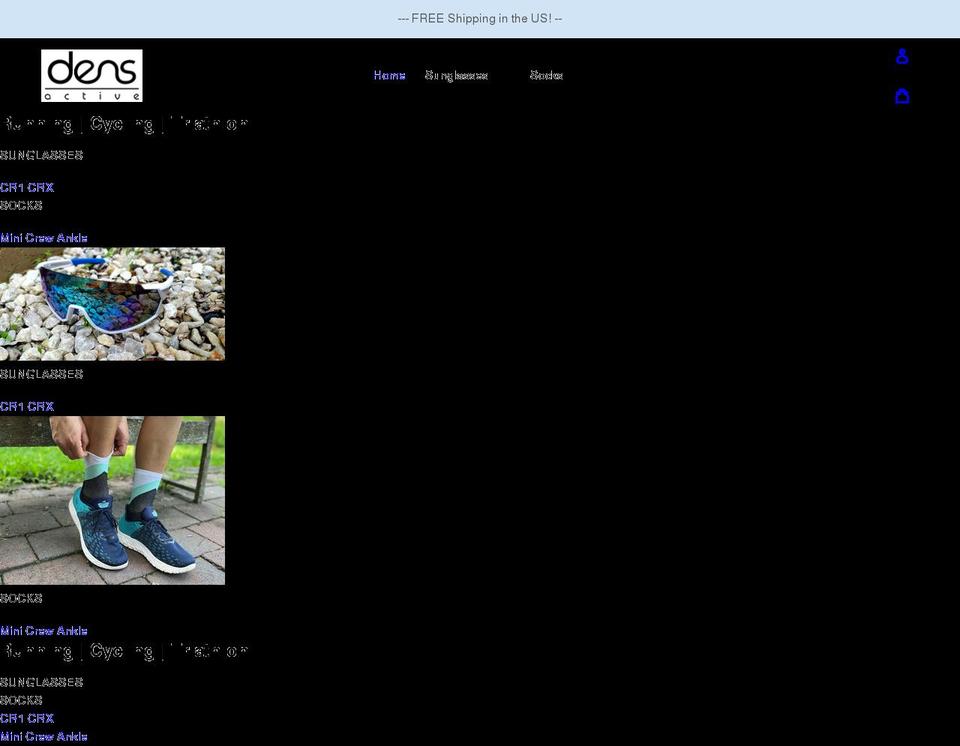The height and width of the screenshot is (746, 960).
Task: Open the account login icon
Action: tap(902, 56)
